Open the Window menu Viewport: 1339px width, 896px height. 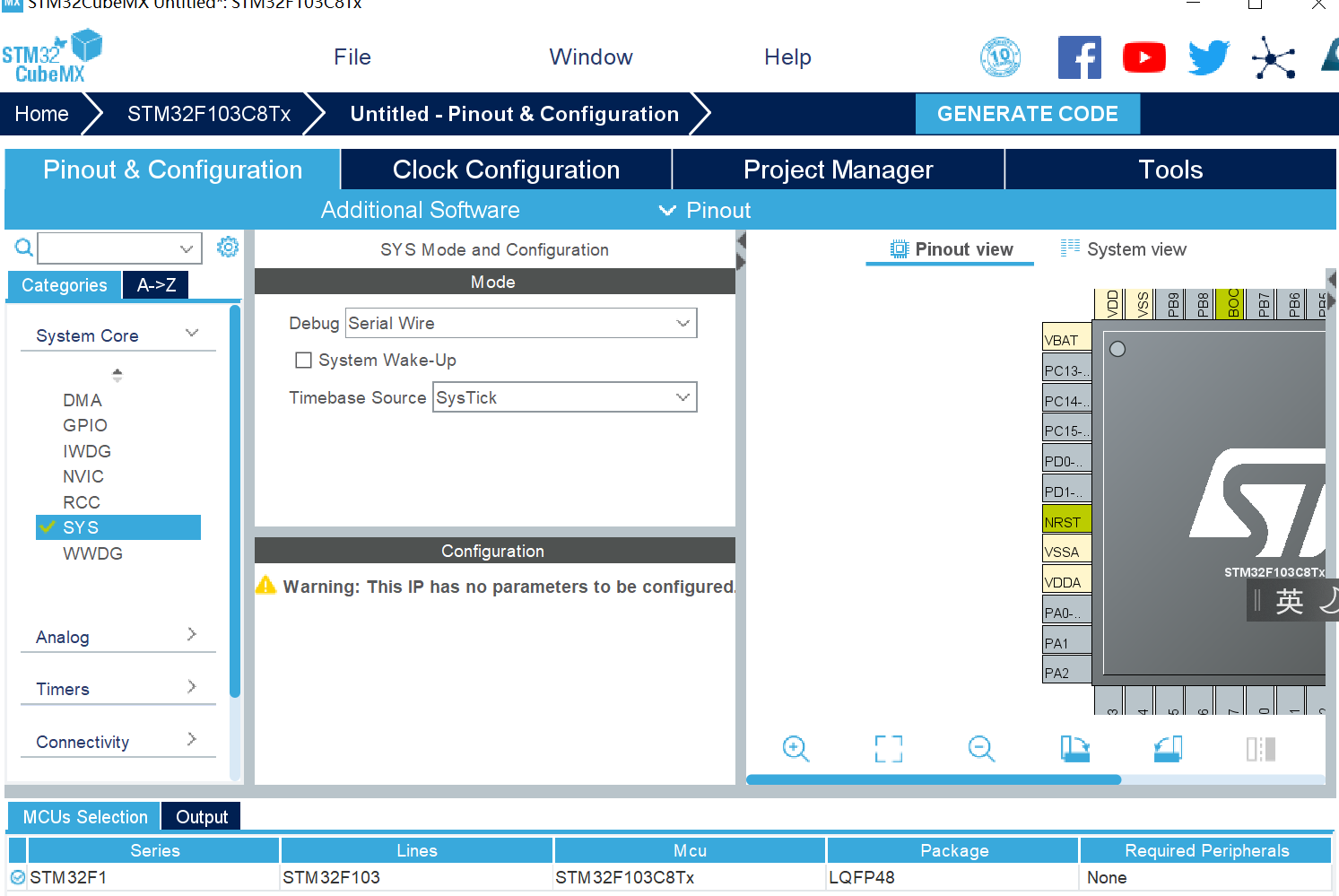(591, 57)
